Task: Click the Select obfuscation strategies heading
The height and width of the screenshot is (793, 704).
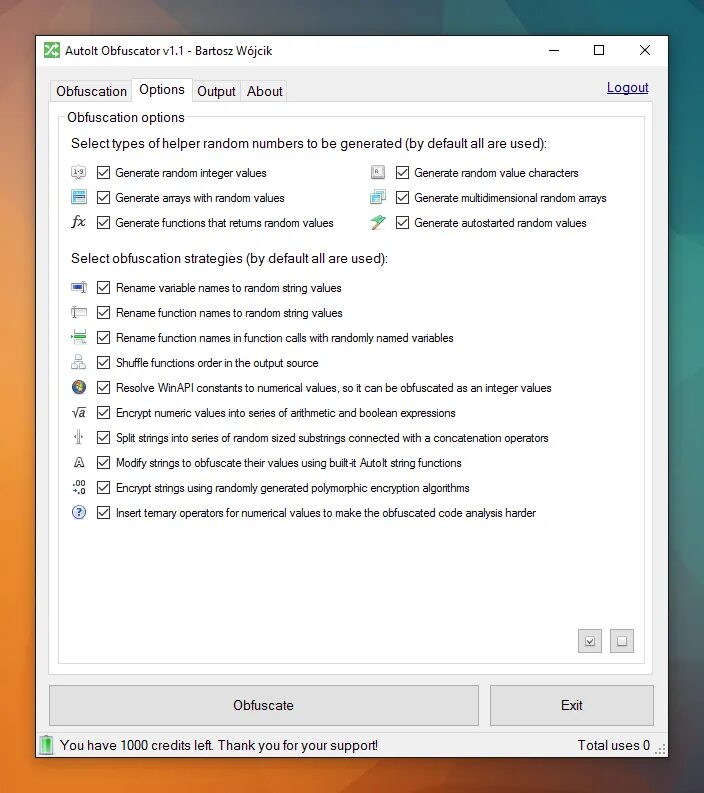Action: point(229,258)
